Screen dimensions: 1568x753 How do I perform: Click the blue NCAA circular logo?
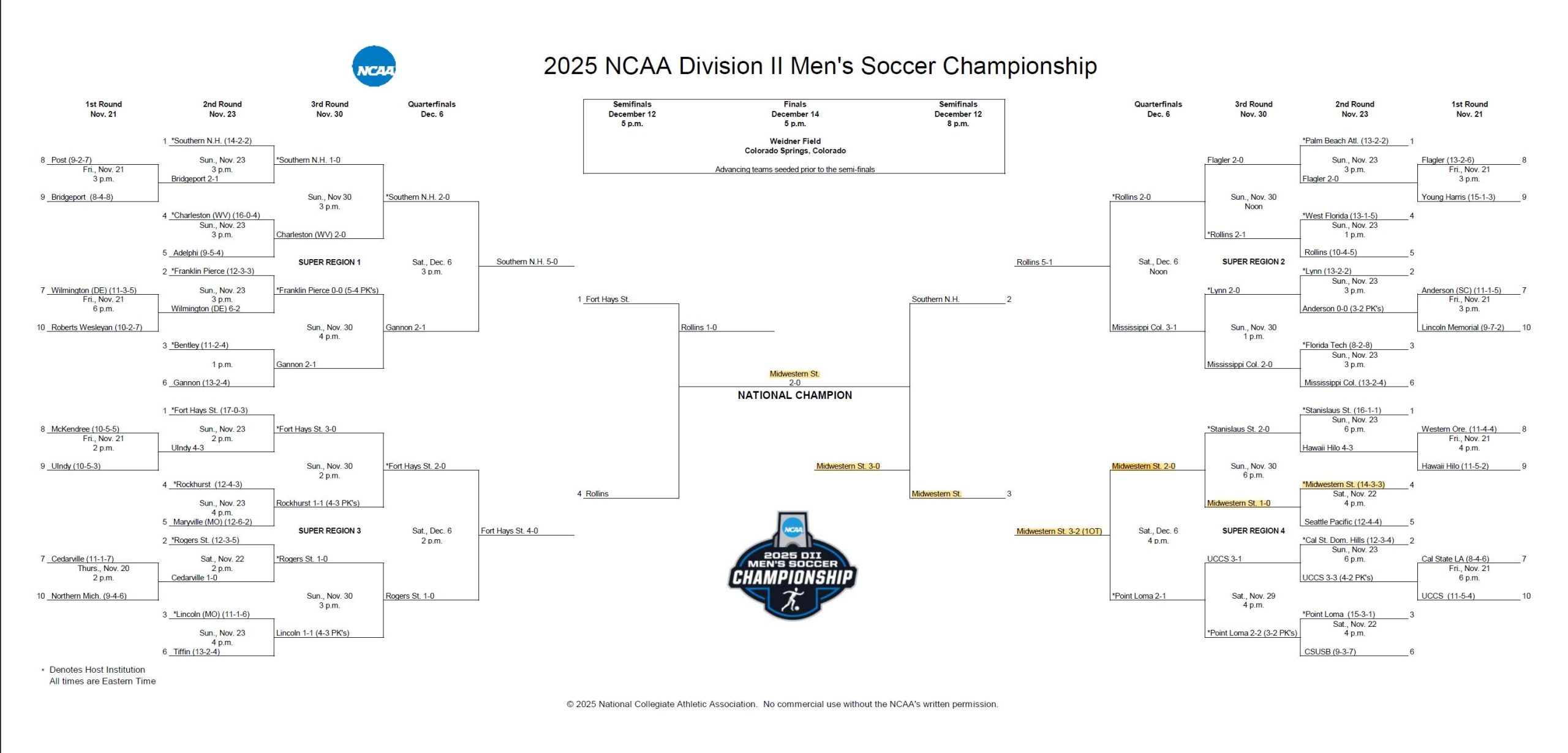[374, 66]
